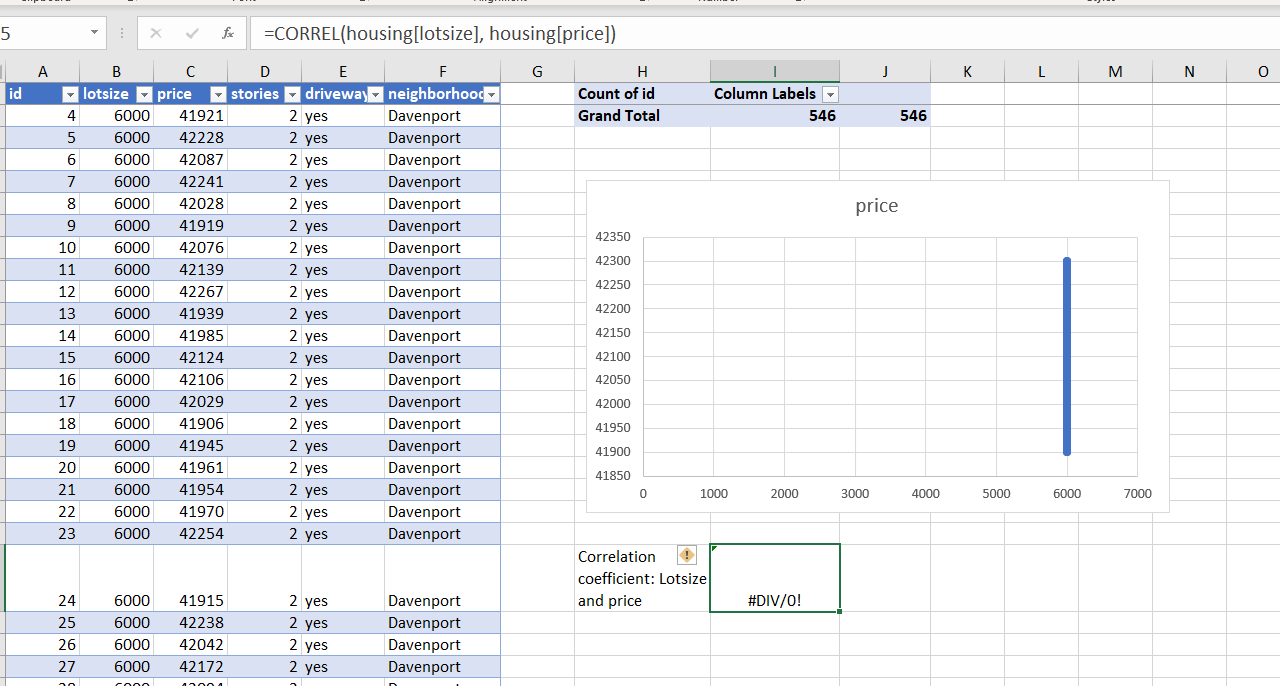1280x686 pixels.
Task: Open the neighborhood column filter dropdown
Action: point(491,94)
